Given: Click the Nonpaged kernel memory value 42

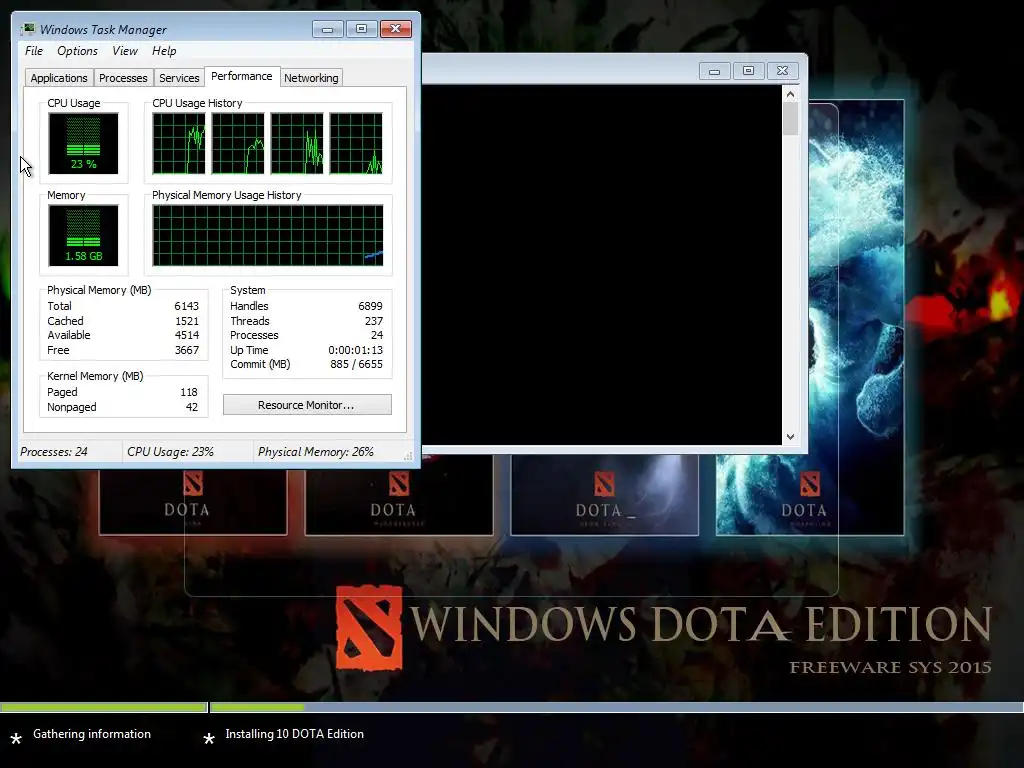Looking at the screenshot, I should (x=191, y=407).
